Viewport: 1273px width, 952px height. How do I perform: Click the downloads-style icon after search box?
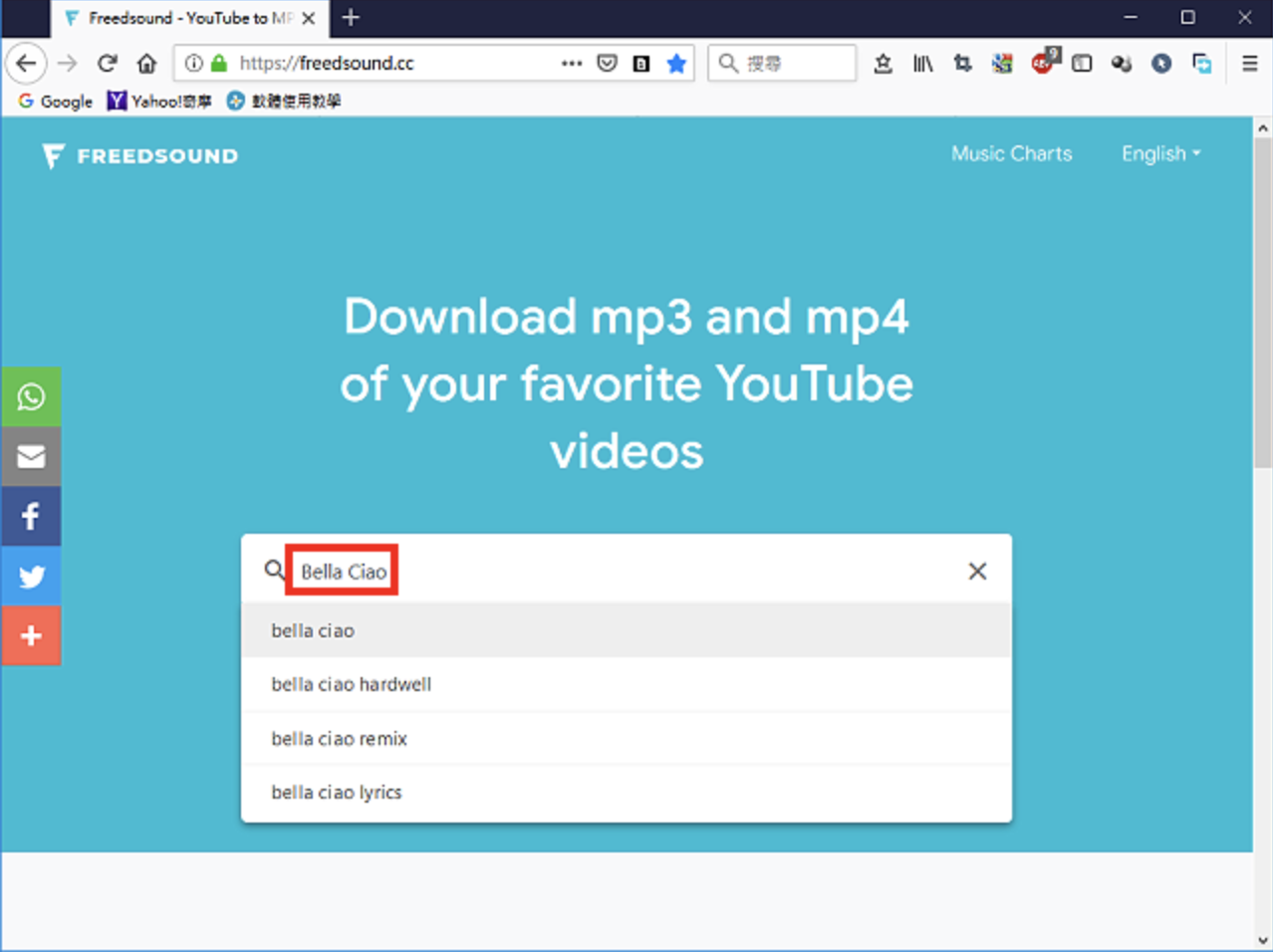click(x=883, y=64)
